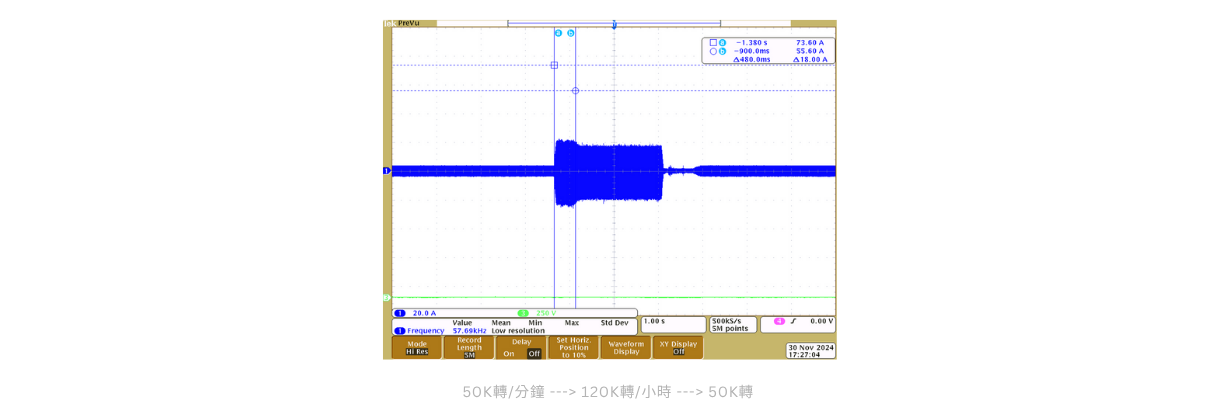Click the 1.00 s timebase readout
Image resolution: width=1220 pixels, height=400 pixels.
pyautogui.click(x=673, y=325)
